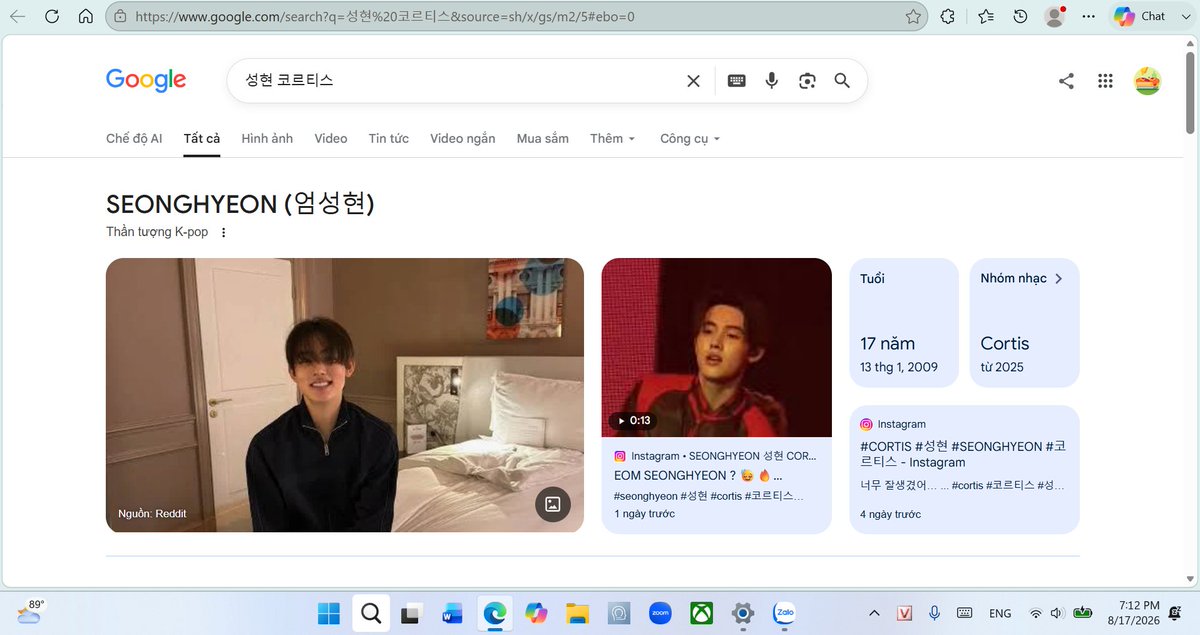Open Copilot Chat in Edge

(1140, 16)
